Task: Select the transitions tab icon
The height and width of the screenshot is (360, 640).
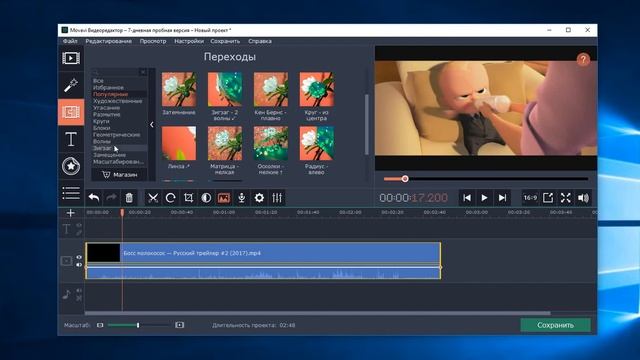Action: coord(71,112)
